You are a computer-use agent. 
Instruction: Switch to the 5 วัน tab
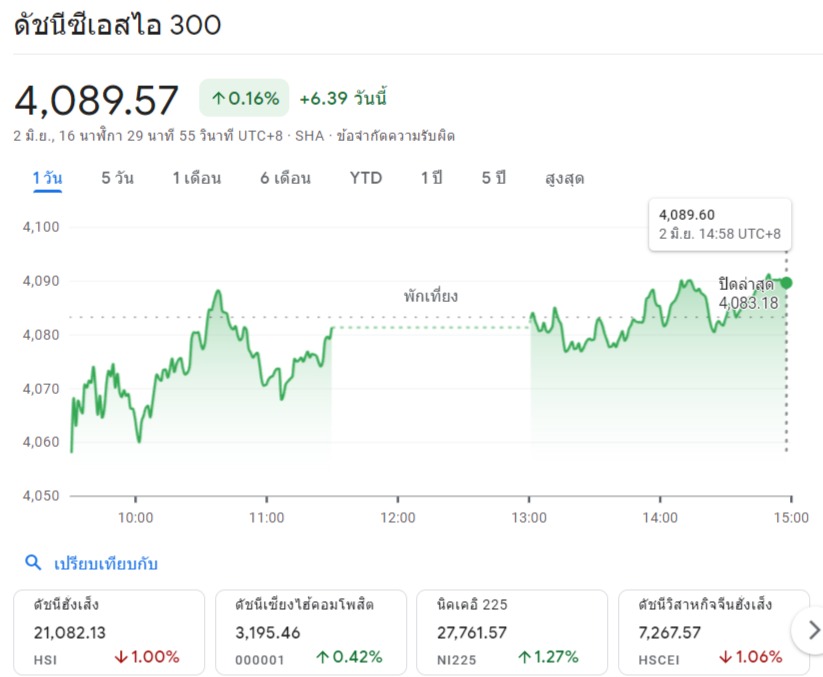(x=117, y=178)
